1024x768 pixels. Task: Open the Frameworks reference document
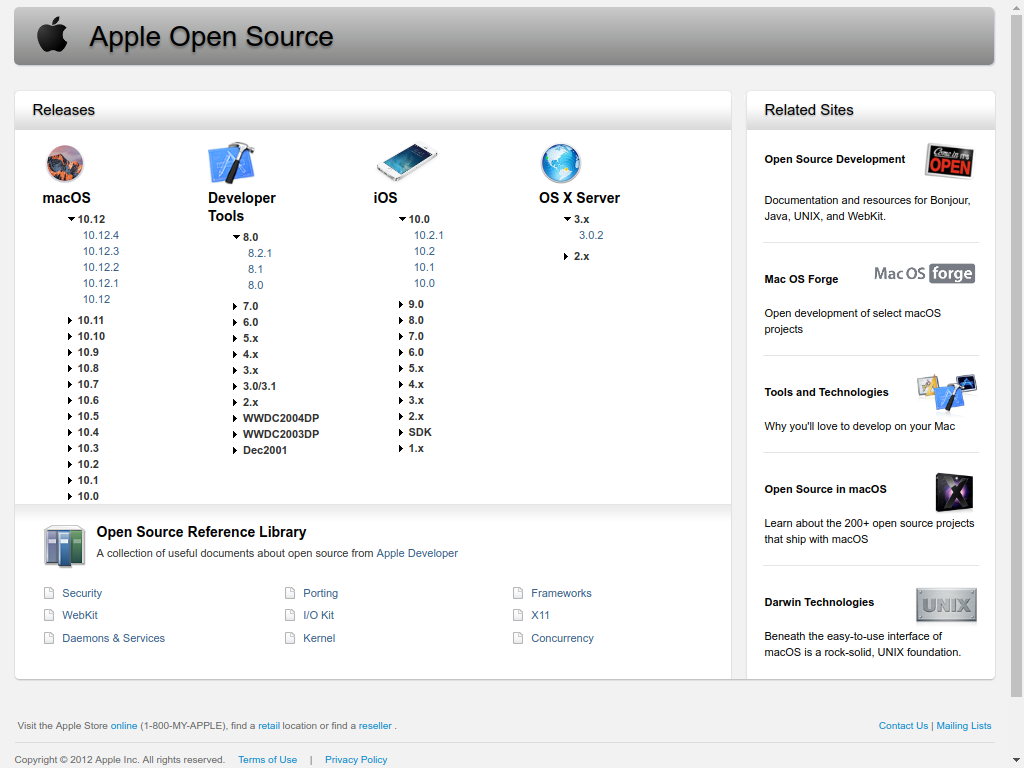[x=561, y=593]
